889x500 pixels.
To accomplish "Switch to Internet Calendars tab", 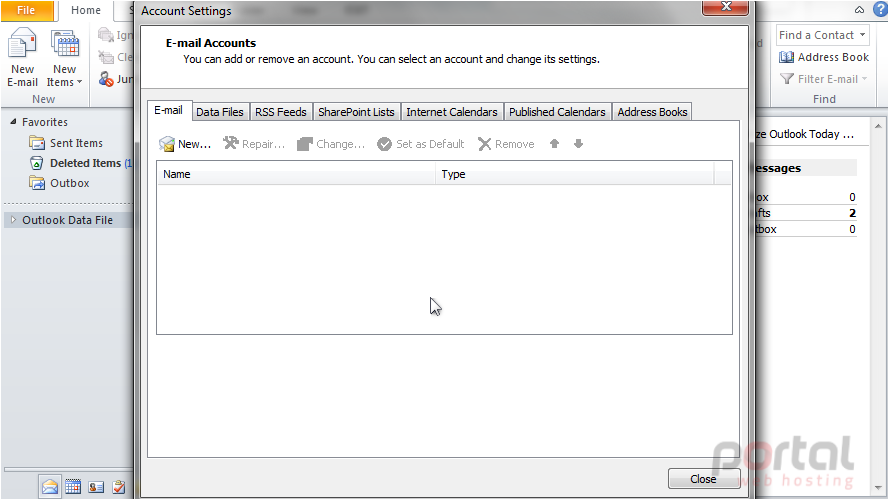I will click(x=452, y=112).
